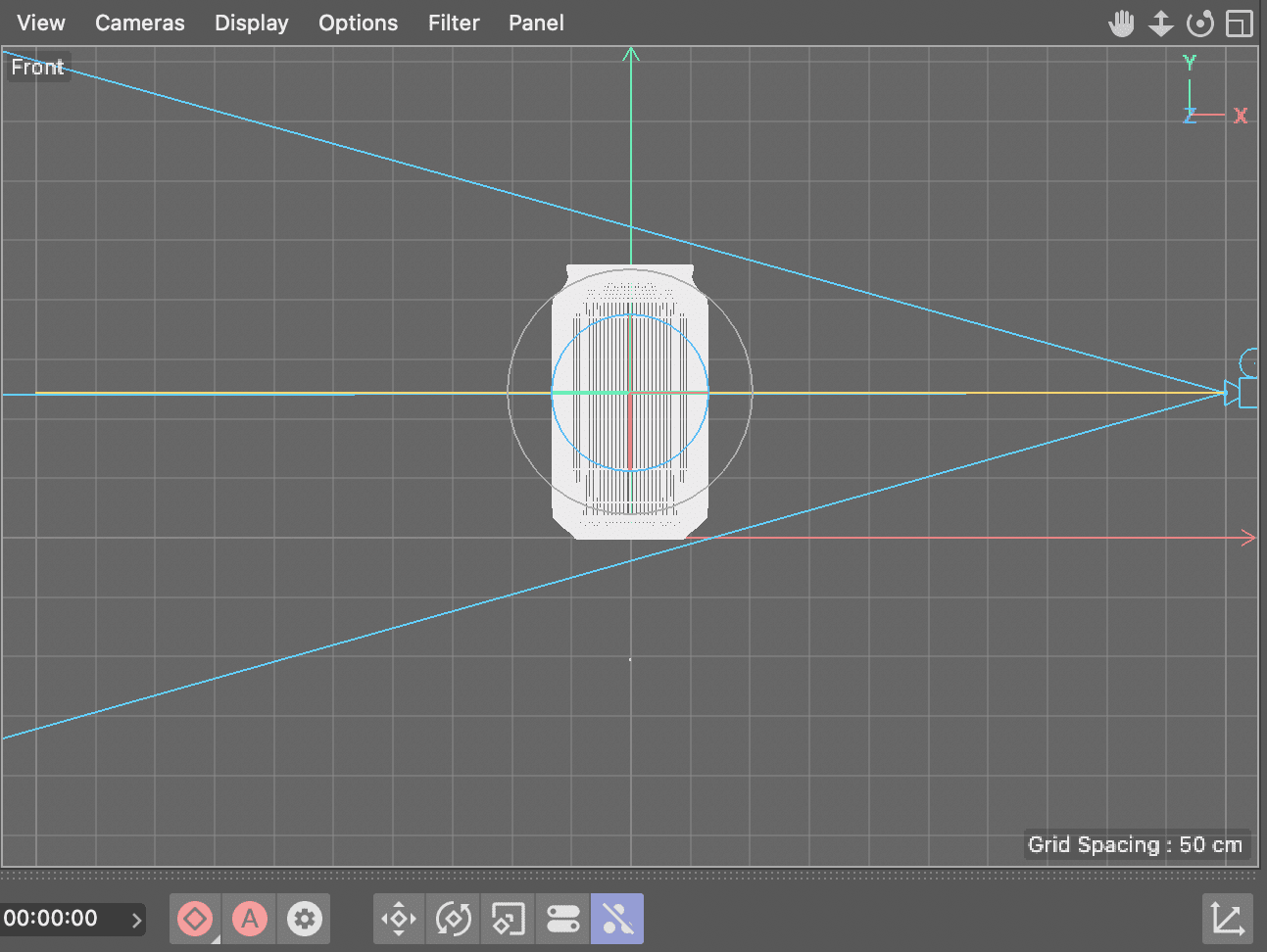
Task: Toggle the viewport layout maximize icon
Action: click(x=1240, y=24)
